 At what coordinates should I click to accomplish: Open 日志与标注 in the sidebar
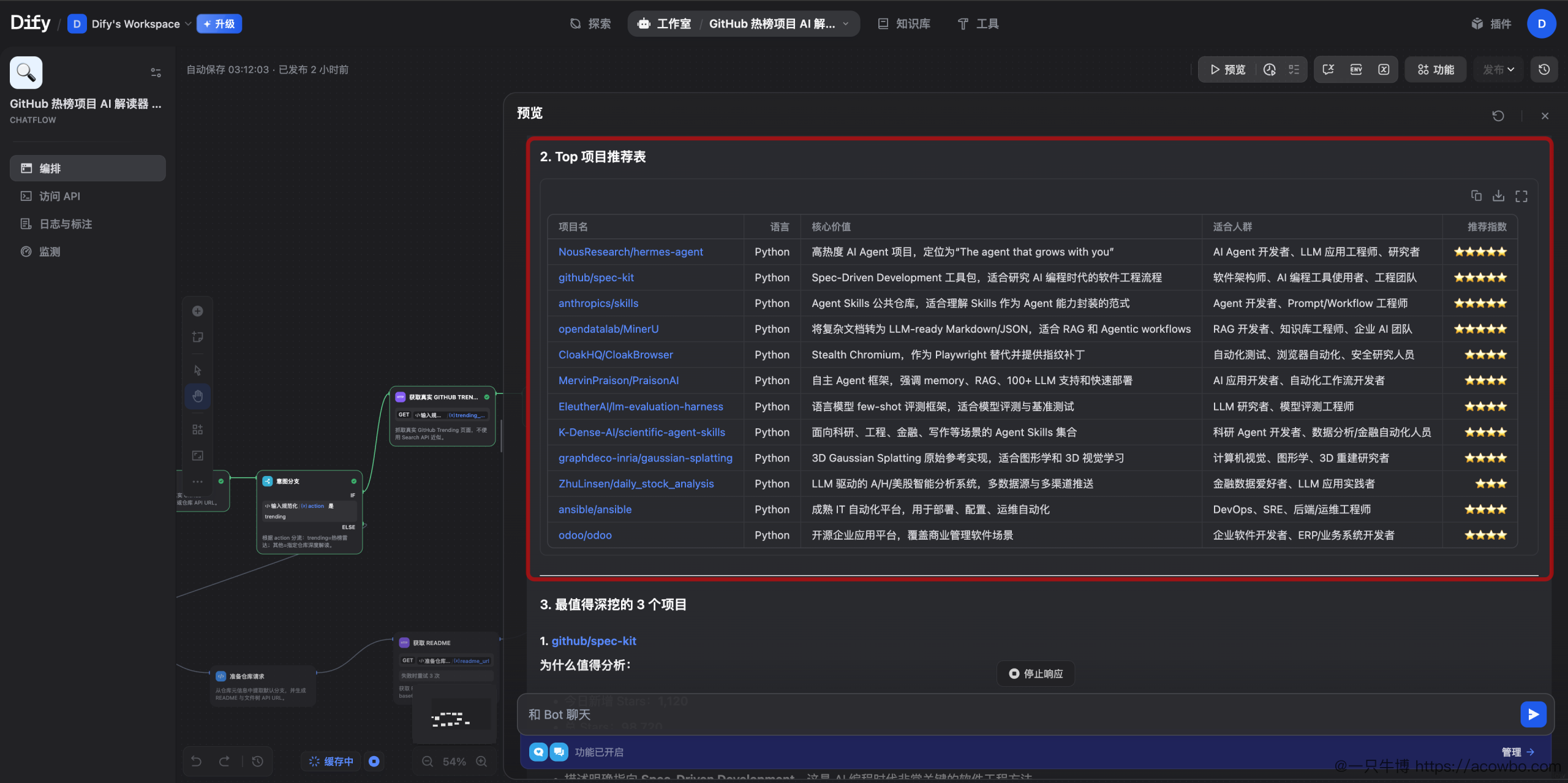[88, 224]
